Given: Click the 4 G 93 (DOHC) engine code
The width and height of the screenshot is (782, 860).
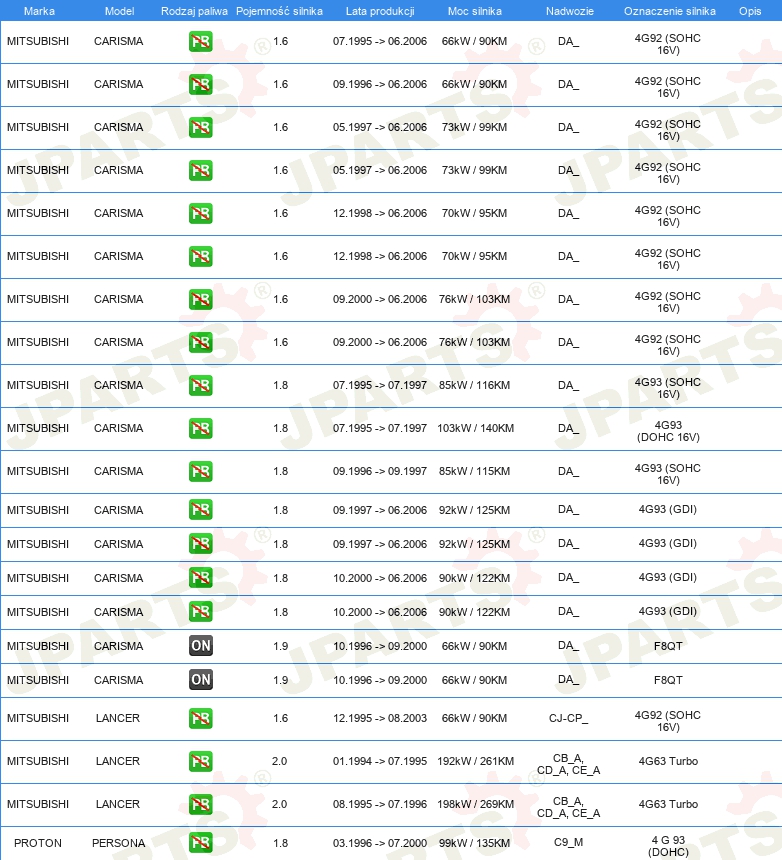Looking at the screenshot, I should click(x=668, y=846).
